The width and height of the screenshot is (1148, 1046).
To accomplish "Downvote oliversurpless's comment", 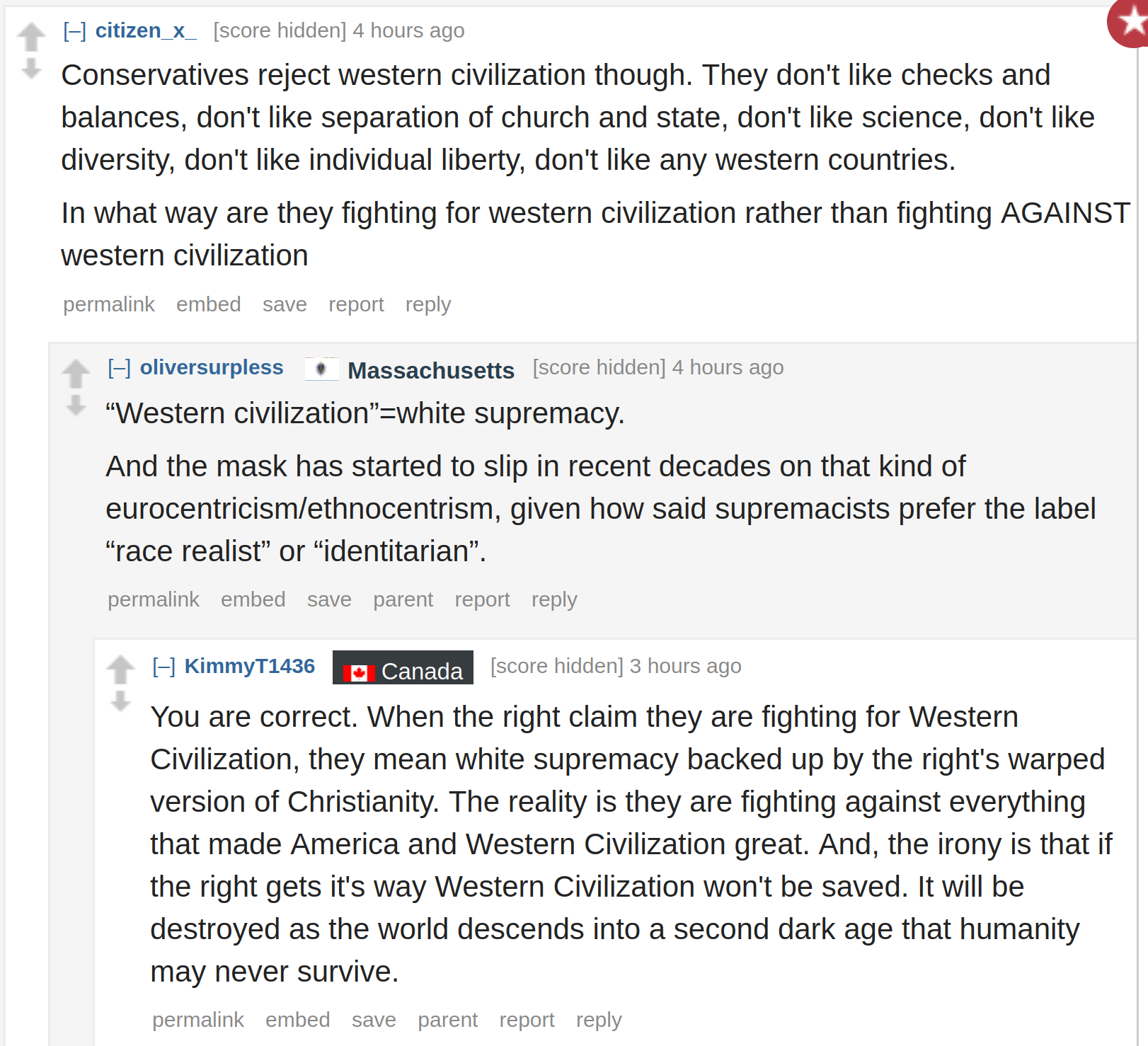I will coord(76,406).
